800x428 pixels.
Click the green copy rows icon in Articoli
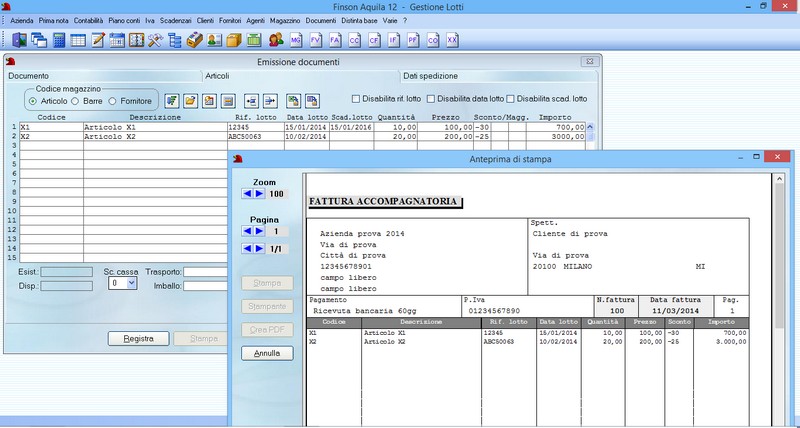click(293, 100)
